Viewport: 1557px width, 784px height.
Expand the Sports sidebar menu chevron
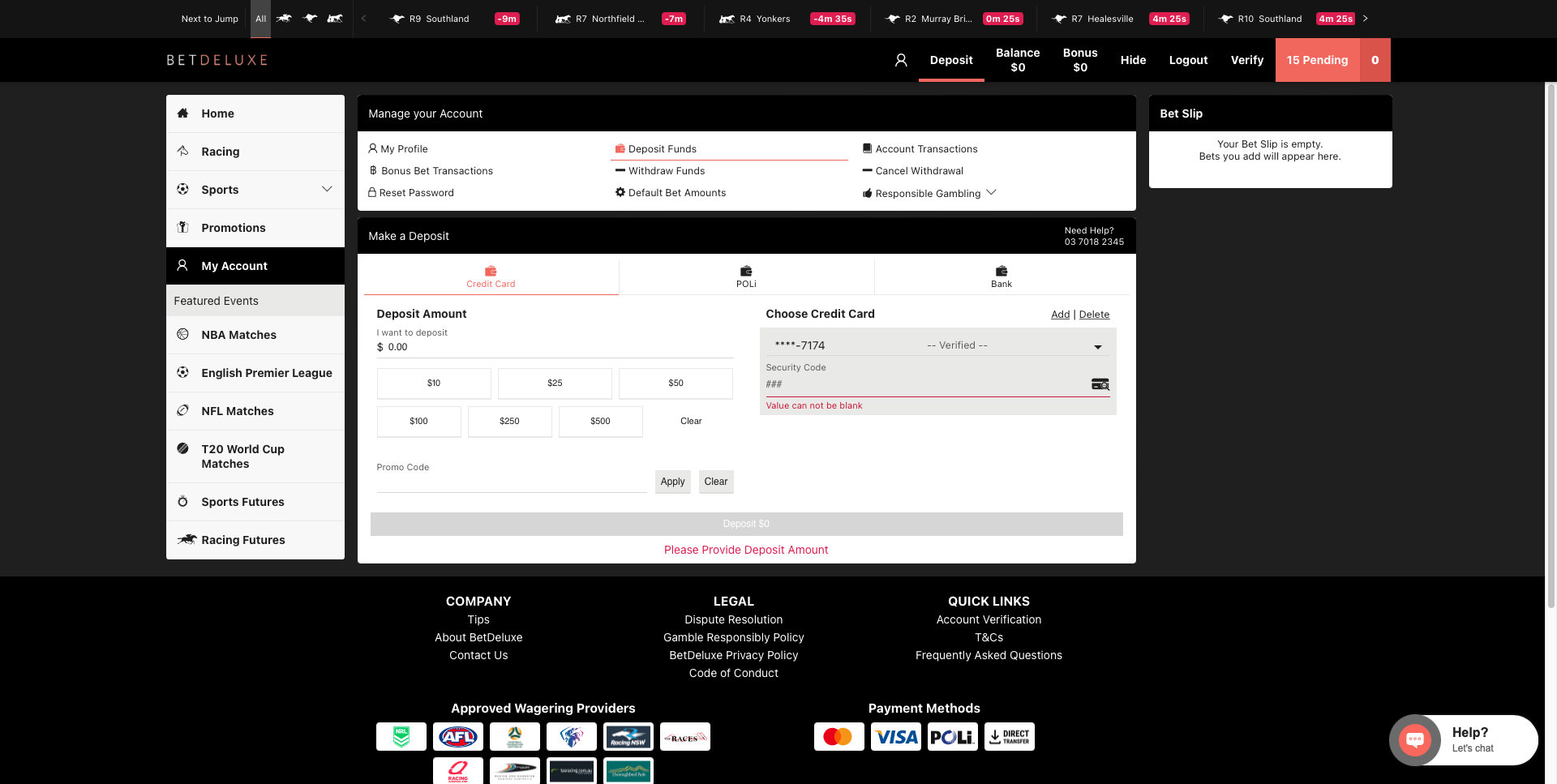[327, 190]
